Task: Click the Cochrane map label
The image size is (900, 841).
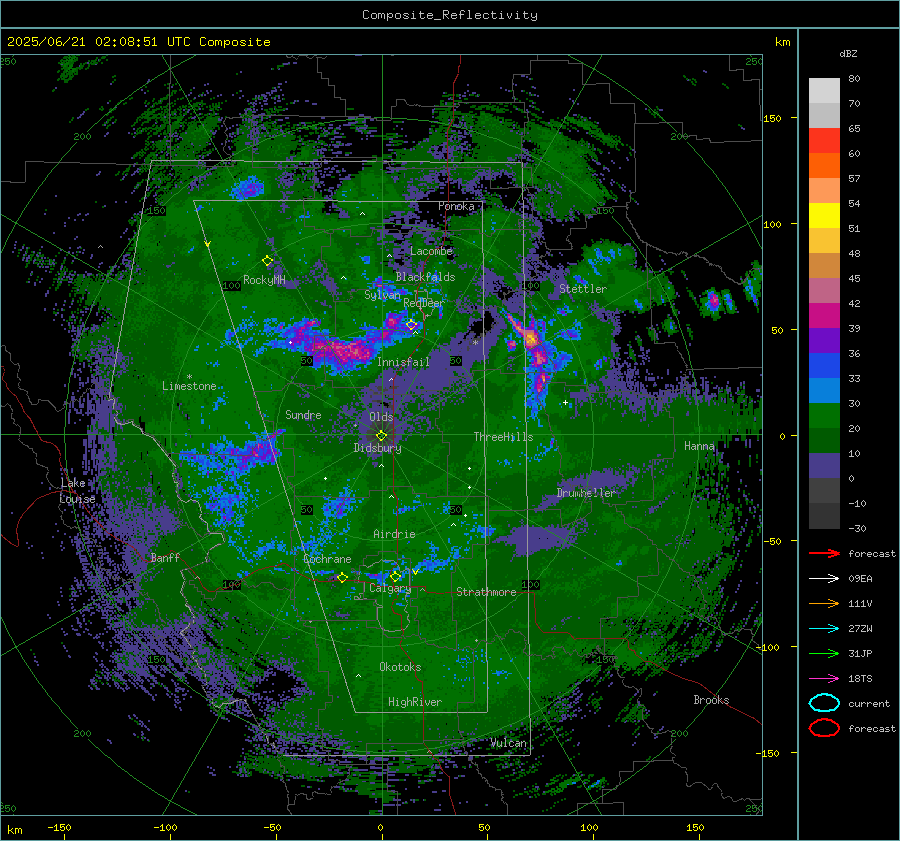Action: [327, 559]
